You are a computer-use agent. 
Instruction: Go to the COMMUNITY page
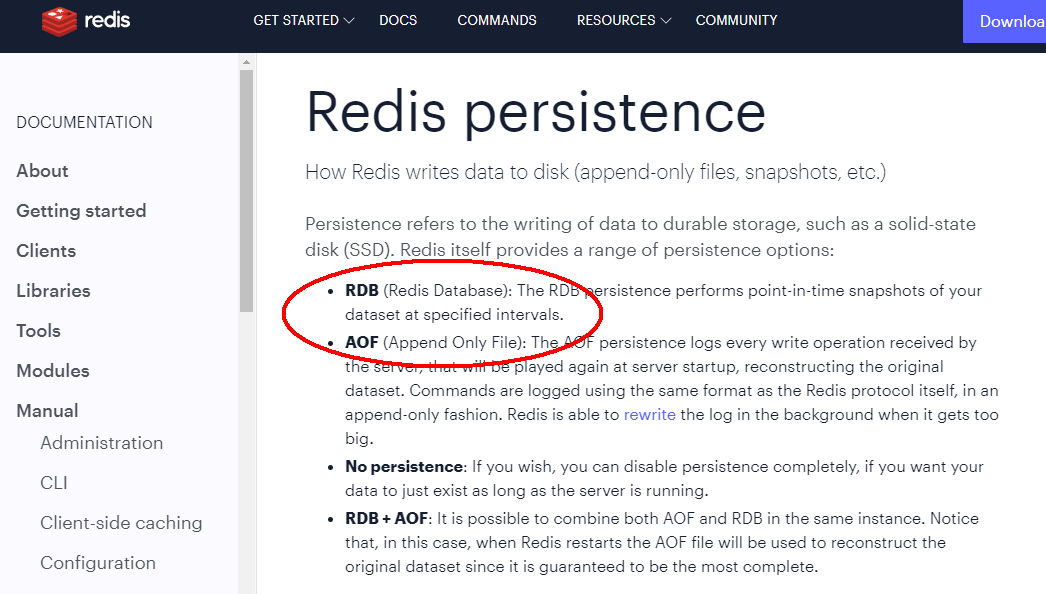point(736,20)
